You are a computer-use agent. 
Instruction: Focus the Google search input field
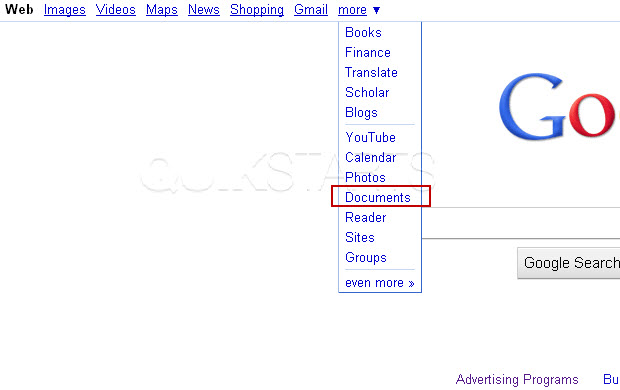(x=521, y=223)
